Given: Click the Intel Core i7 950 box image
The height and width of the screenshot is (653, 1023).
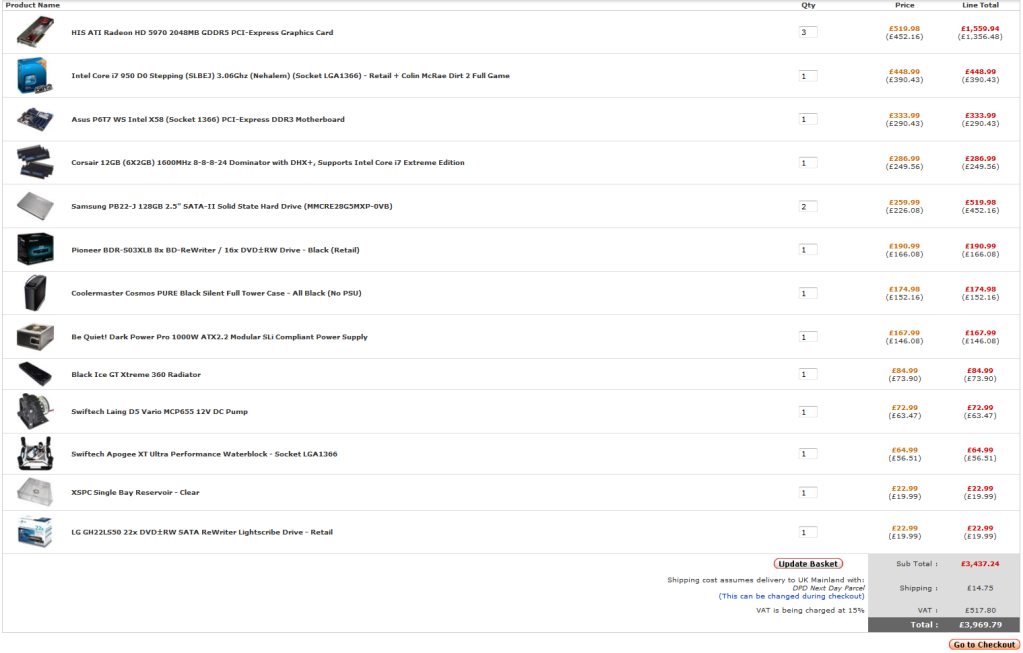Looking at the screenshot, I should click(x=33, y=75).
